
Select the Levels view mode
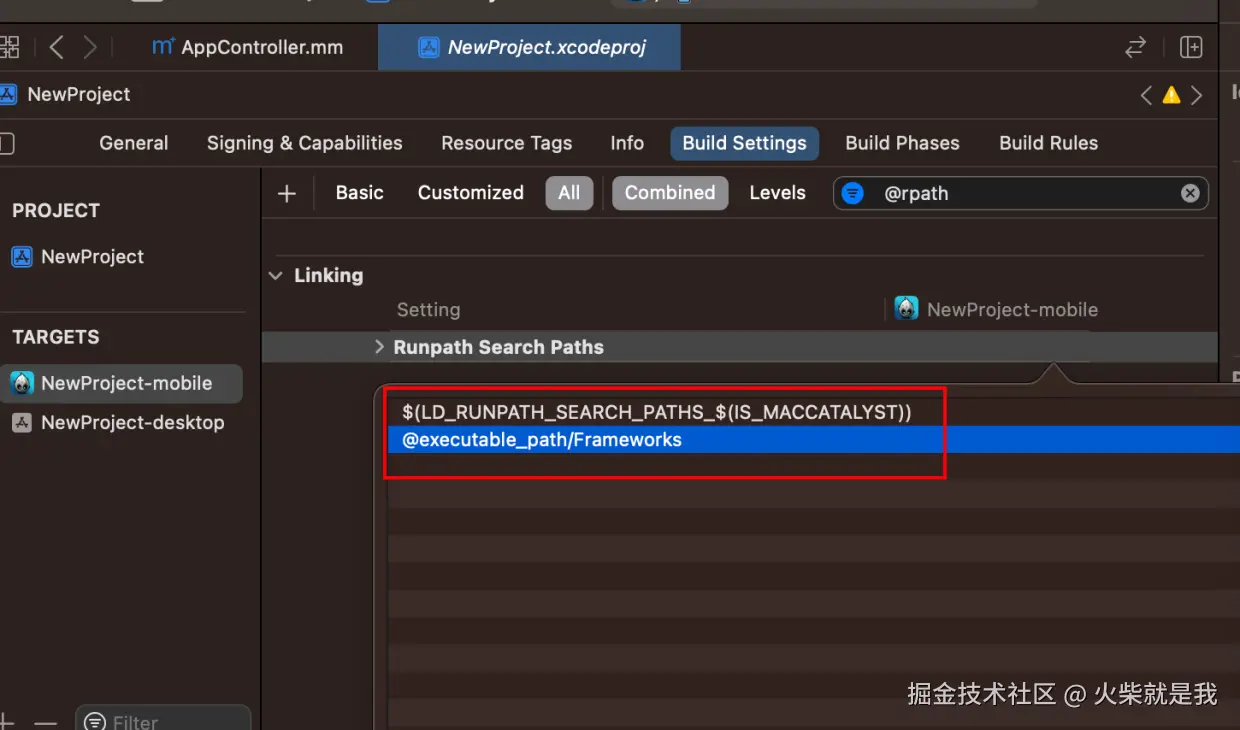point(777,193)
